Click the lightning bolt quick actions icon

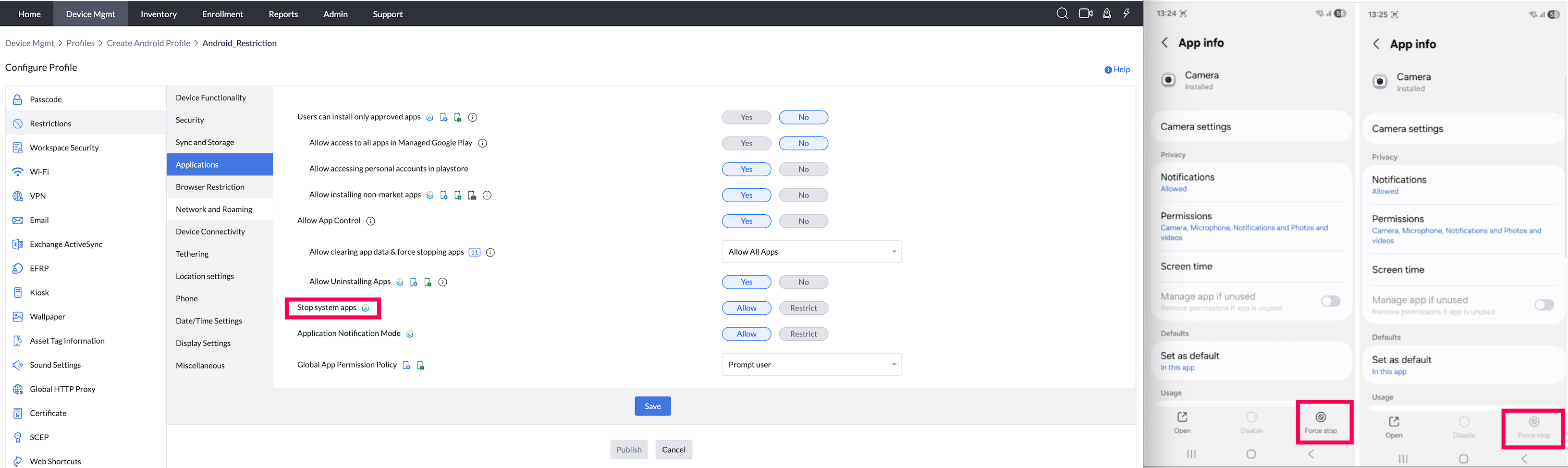click(1126, 13)
